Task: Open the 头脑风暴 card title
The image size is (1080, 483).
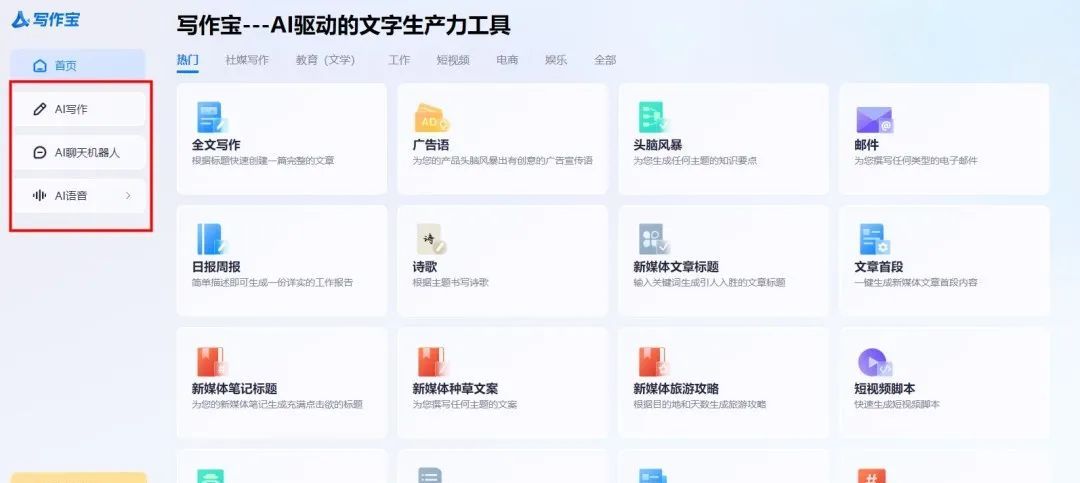Action: click(x=658, y=145)
